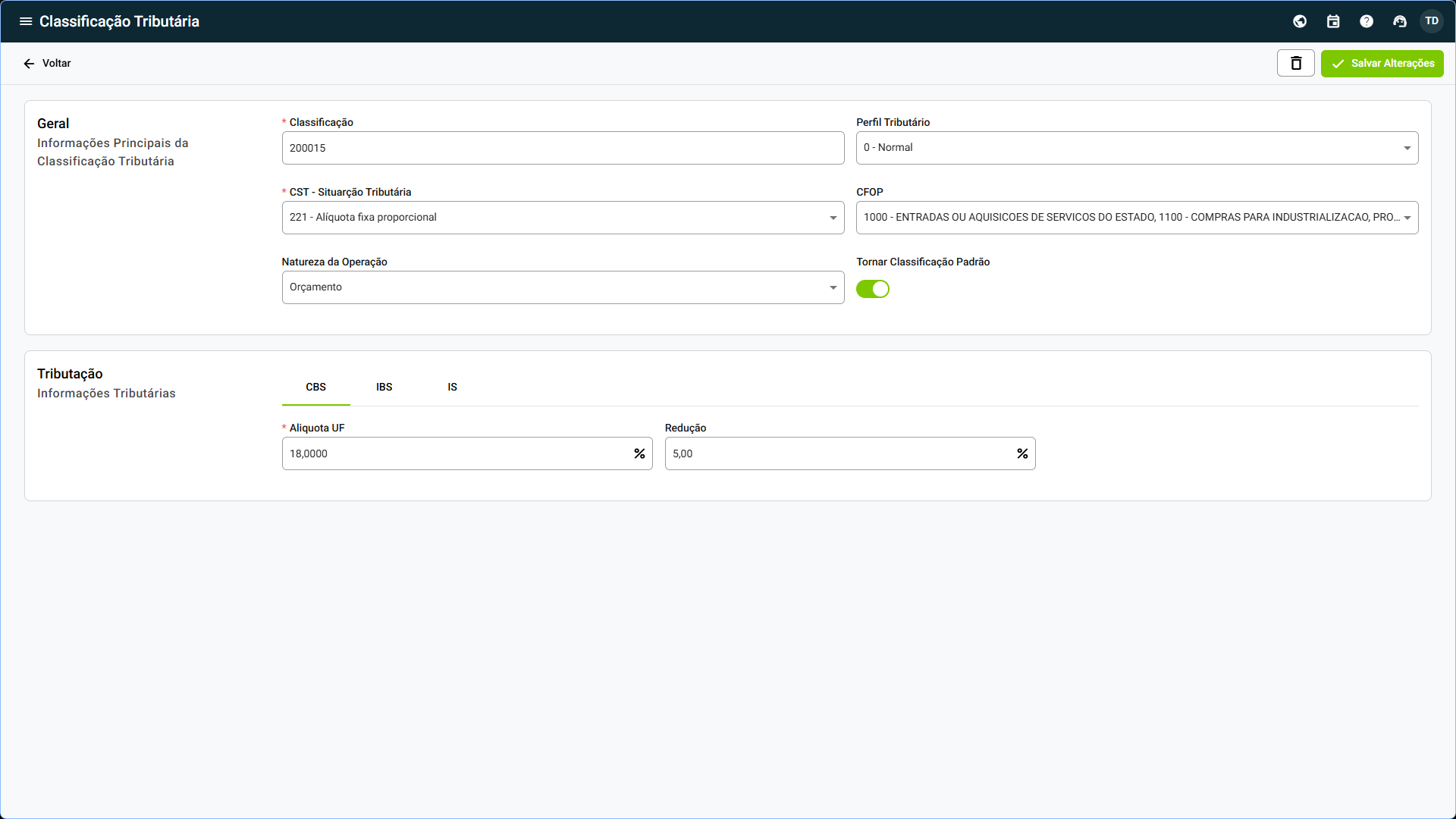Screen dimensions: 1456x819
Task: Select the CBS tab
Action: tap(315, 387)
